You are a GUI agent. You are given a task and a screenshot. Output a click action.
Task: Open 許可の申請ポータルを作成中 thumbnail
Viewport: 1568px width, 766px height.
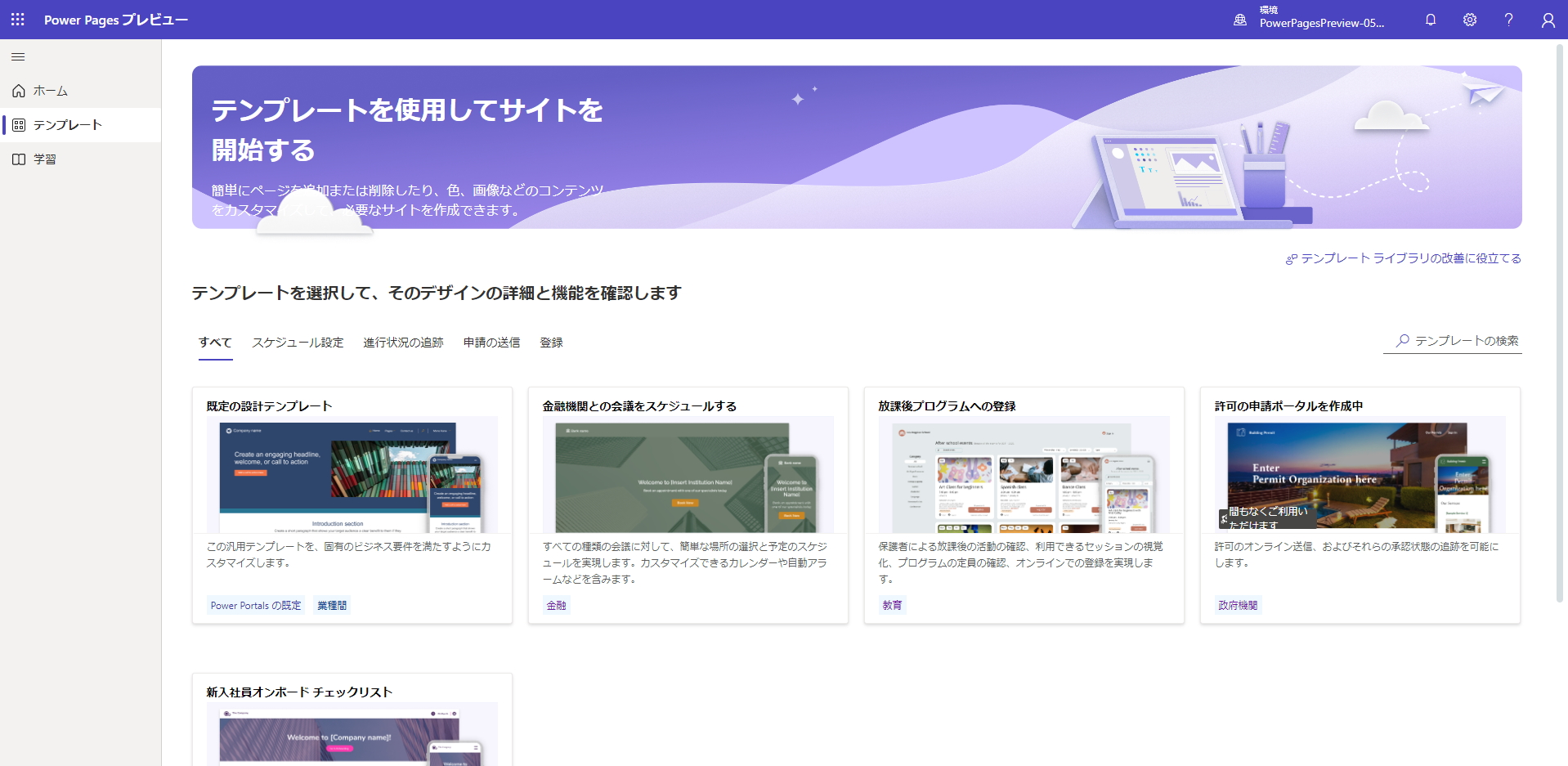pyautogui.click(x=1360, y=475)
